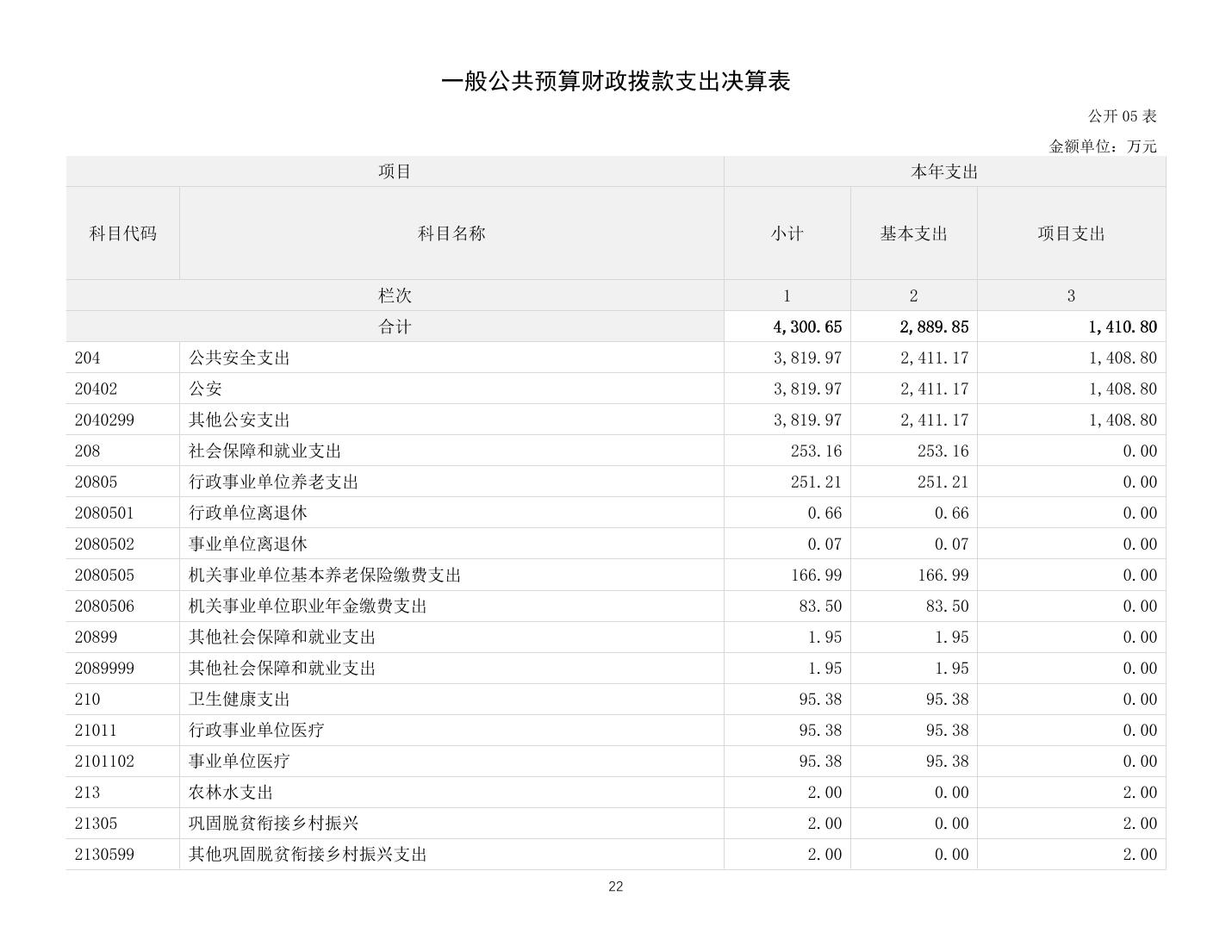The height and width of the screenshot is (952, 1232).
Task: Click the 项目 header cell
Action: tap(395, 171)
